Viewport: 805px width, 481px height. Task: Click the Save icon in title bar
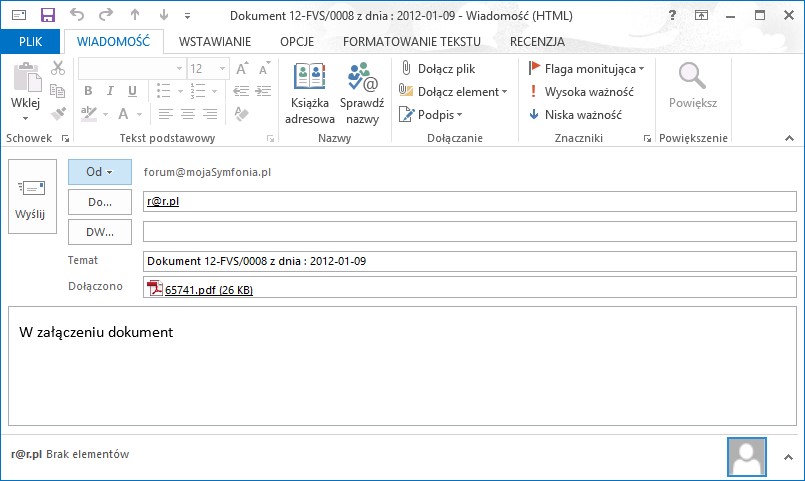pyautogui.click(x=48, y=15)
